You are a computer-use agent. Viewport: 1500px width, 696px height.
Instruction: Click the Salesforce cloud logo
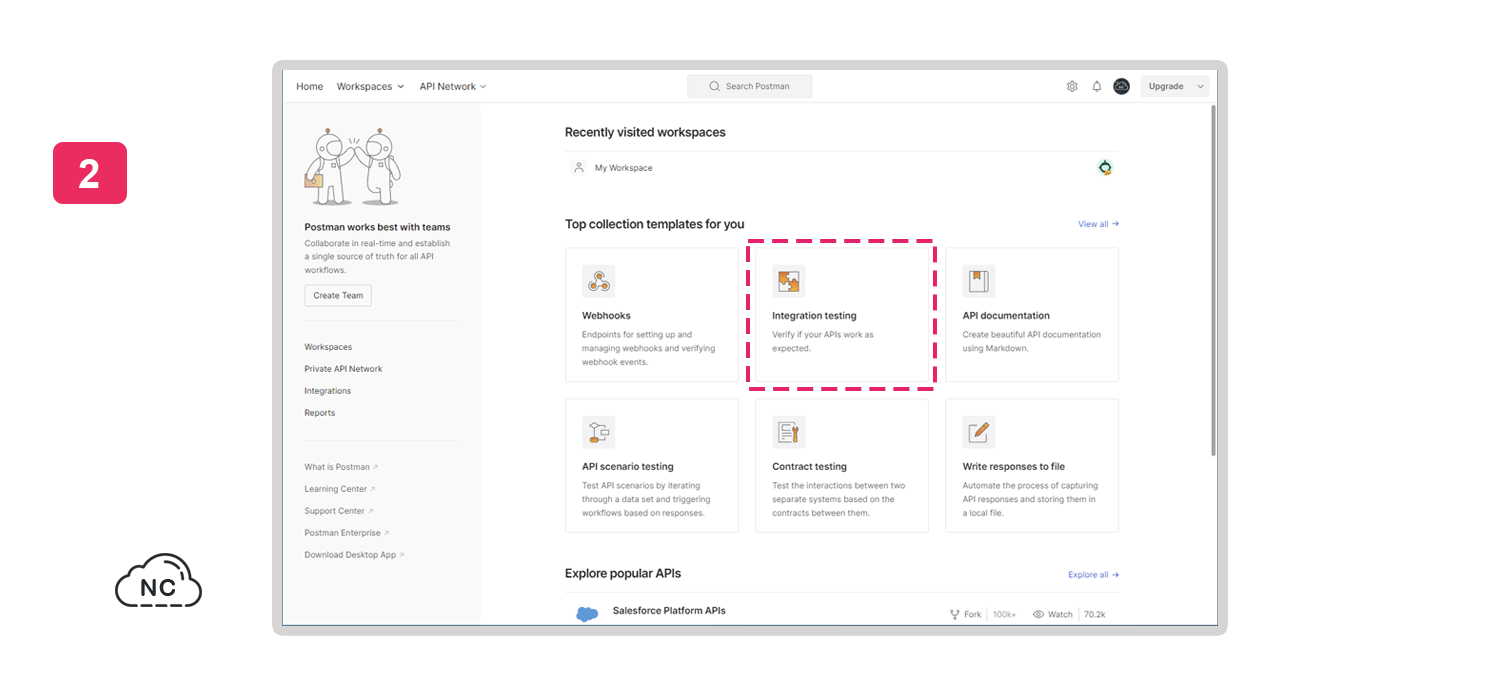[587, 614]
